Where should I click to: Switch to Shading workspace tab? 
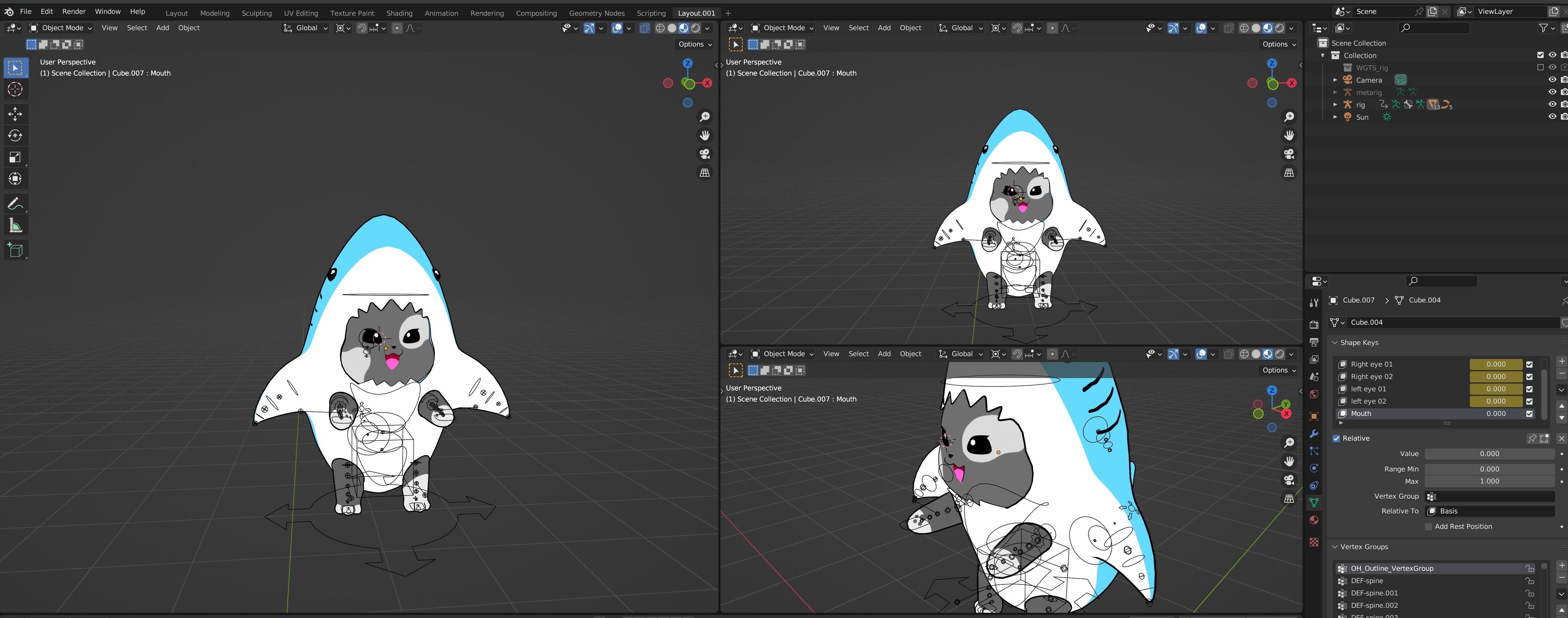click(399, 13)
